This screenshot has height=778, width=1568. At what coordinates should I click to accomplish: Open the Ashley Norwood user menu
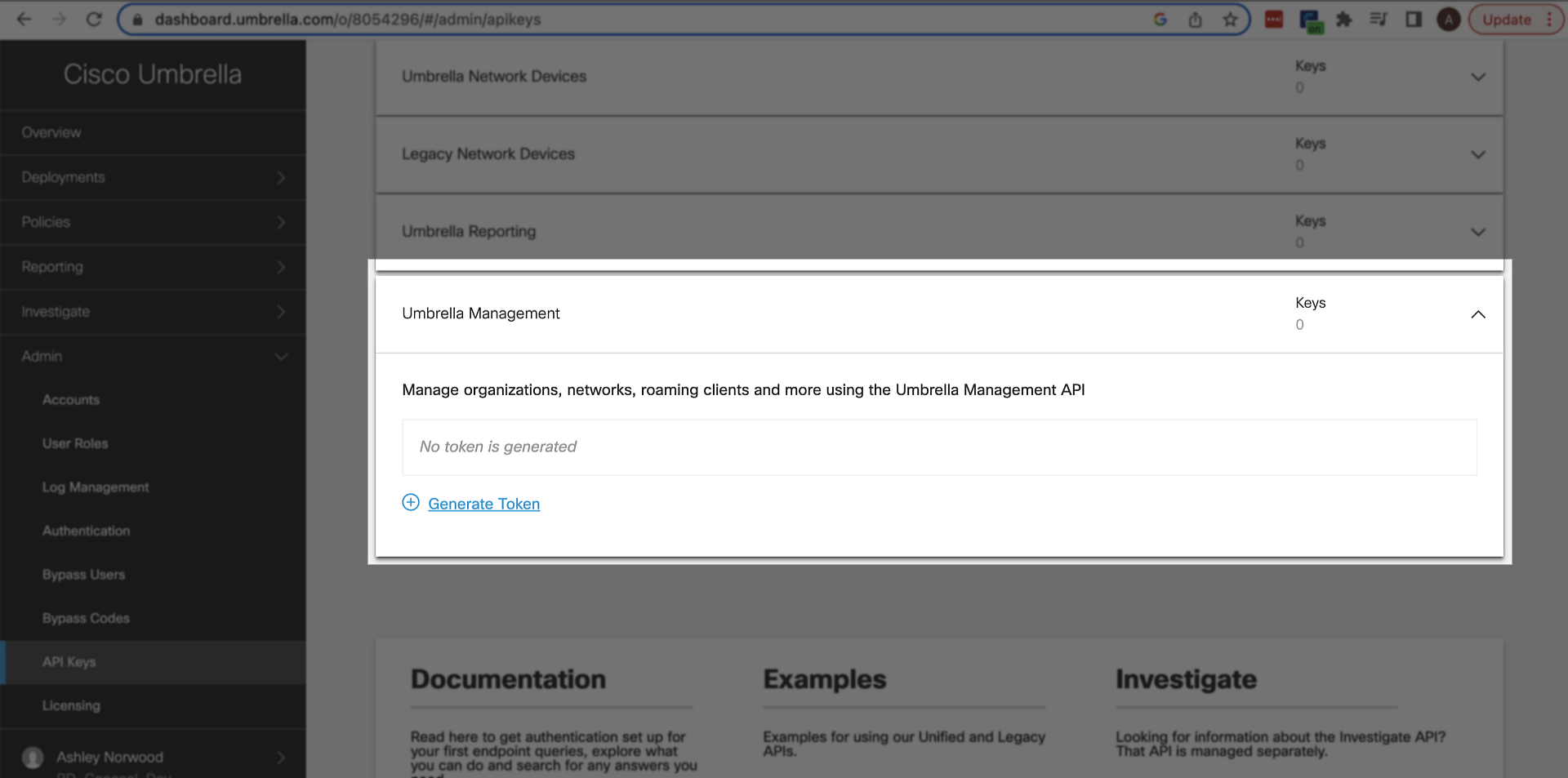click(x=153, y=757)
